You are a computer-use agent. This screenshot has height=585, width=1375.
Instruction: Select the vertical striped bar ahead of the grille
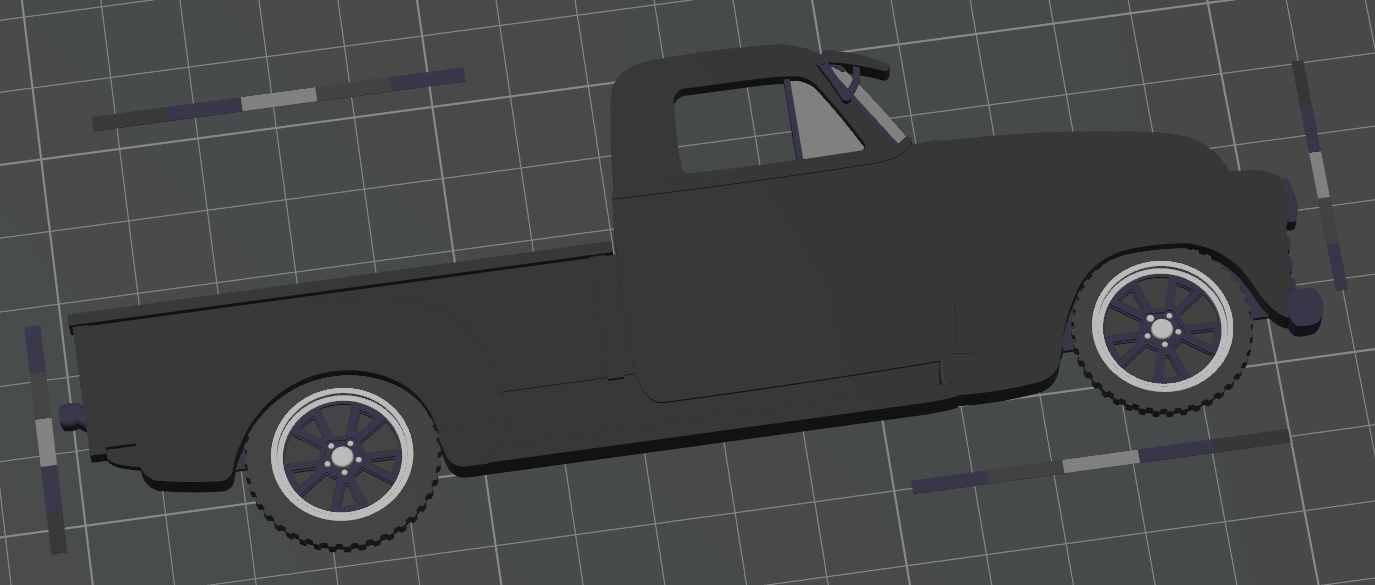click(1319, 175)
